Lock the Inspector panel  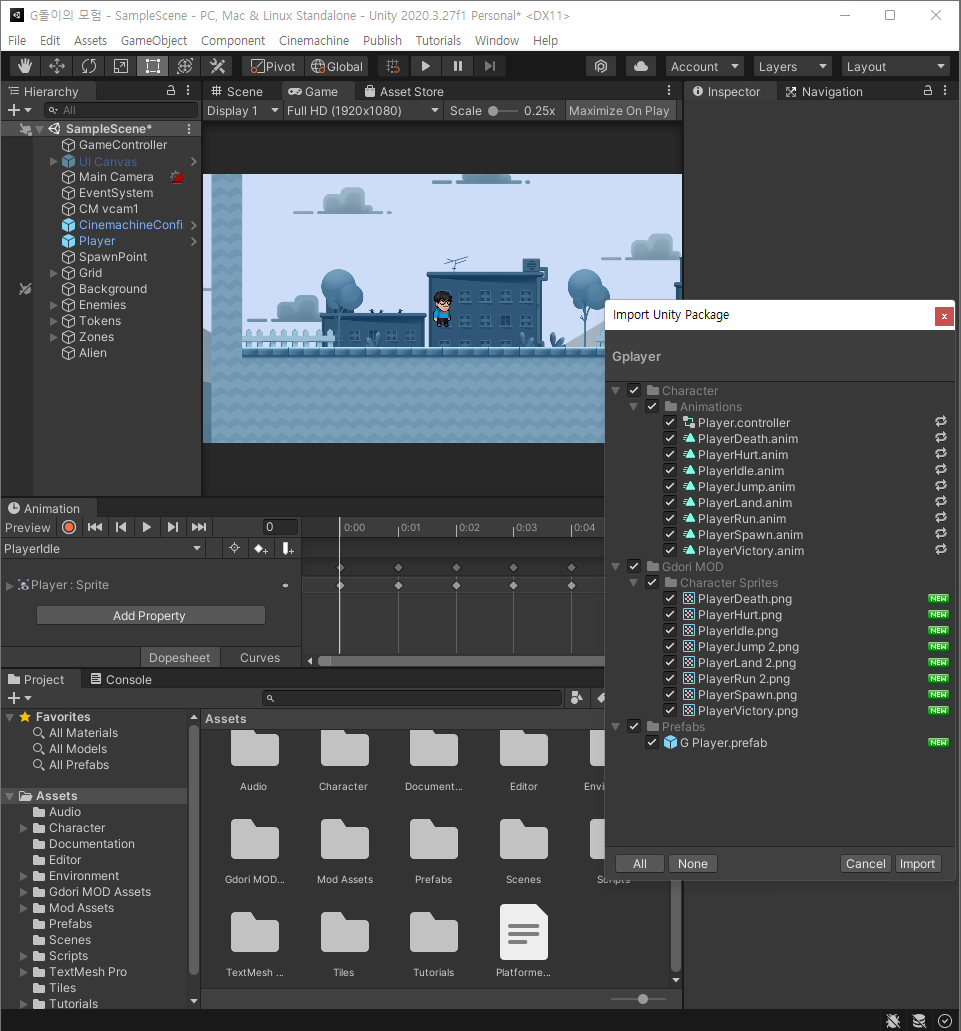pyautogui.click(x=927, y=91)
